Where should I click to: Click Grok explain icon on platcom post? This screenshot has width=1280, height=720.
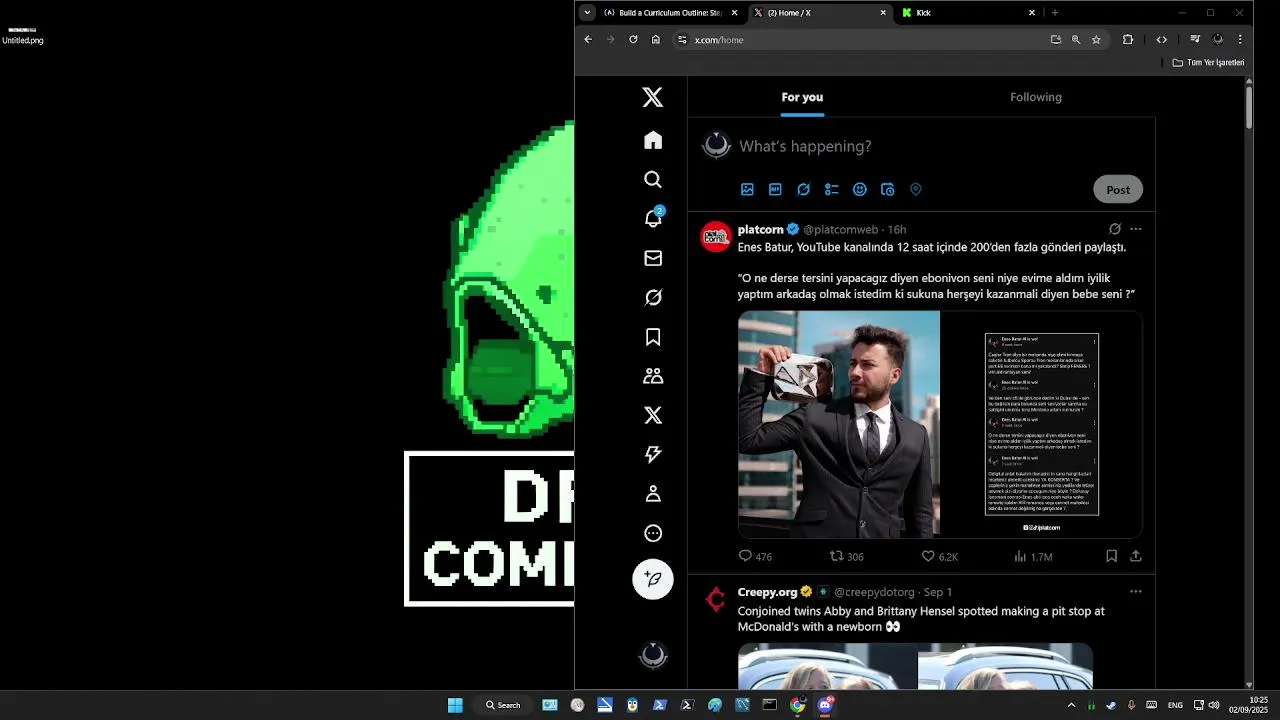coord(1115,229)
